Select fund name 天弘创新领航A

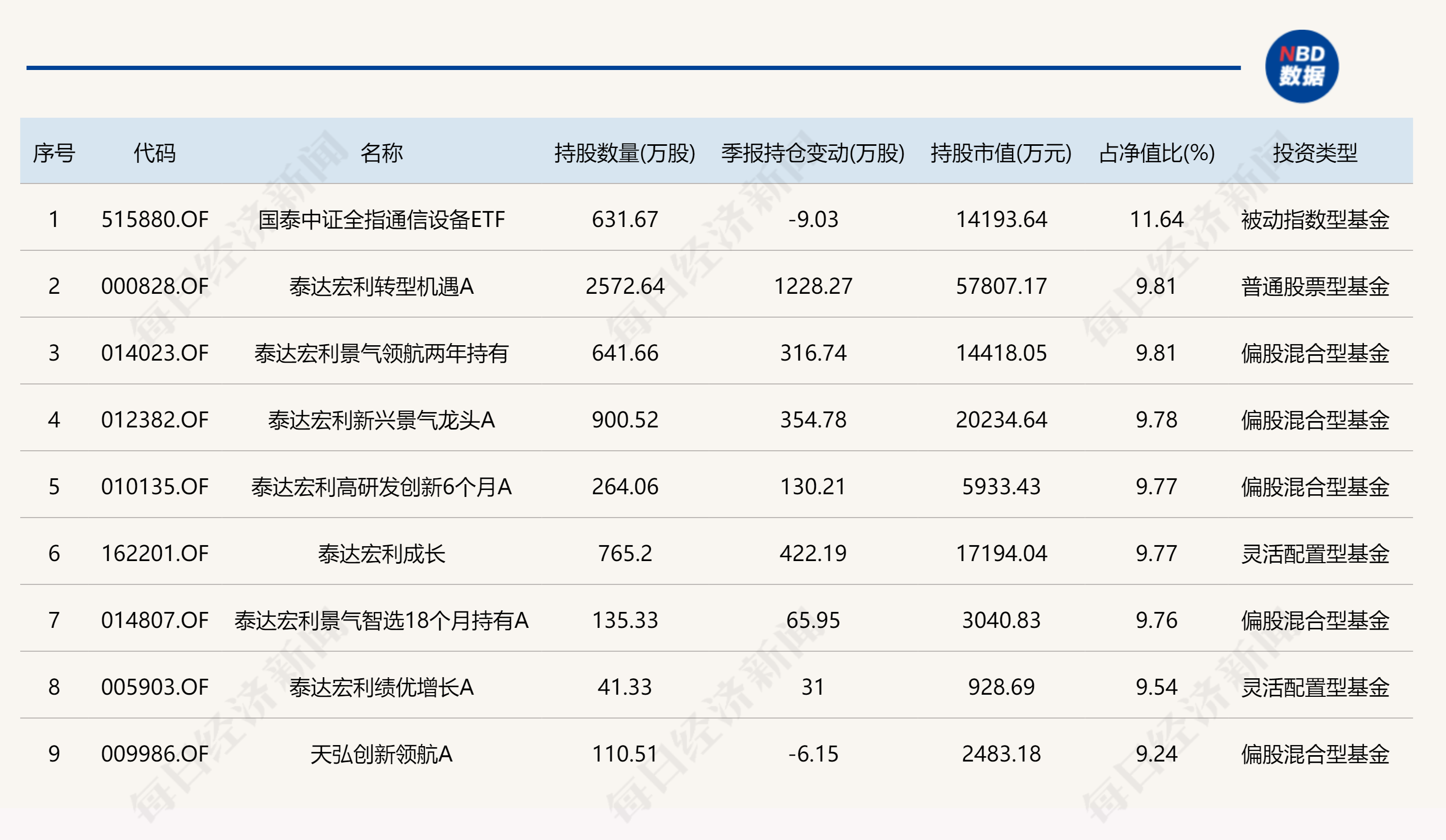pos(381,755)
